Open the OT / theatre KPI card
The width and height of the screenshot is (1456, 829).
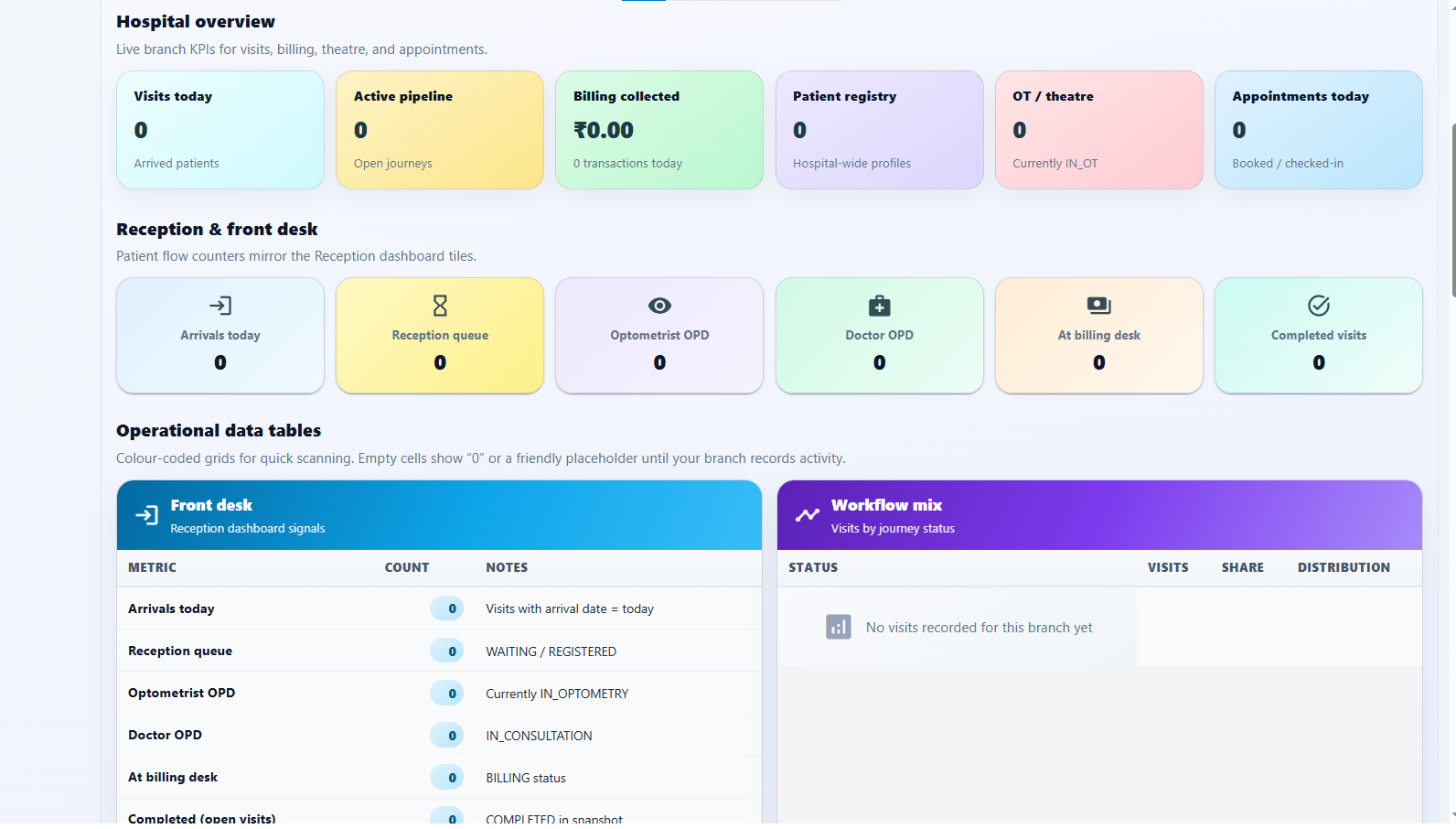tap(1099, 130)
